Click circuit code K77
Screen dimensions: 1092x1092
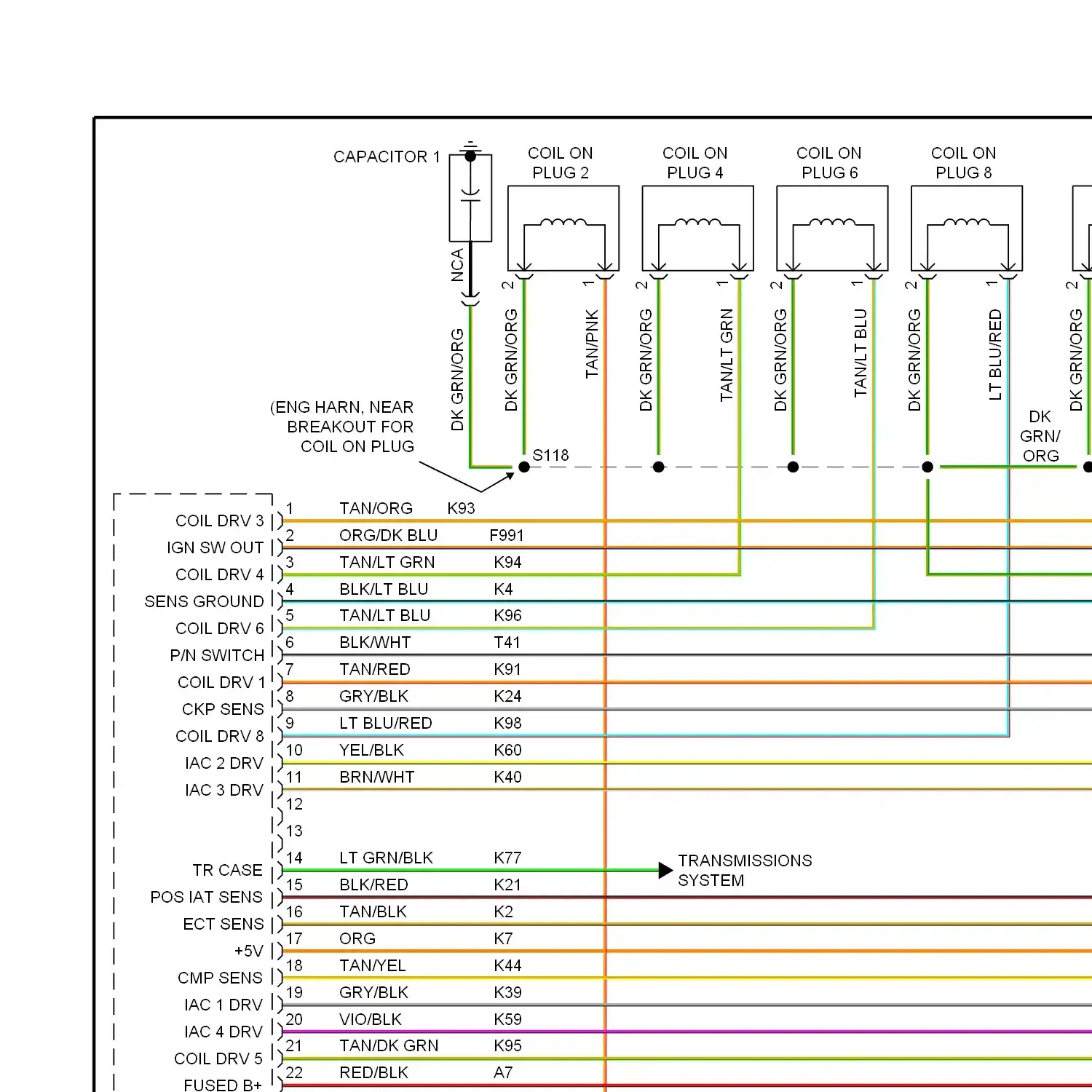coord(507,858)
